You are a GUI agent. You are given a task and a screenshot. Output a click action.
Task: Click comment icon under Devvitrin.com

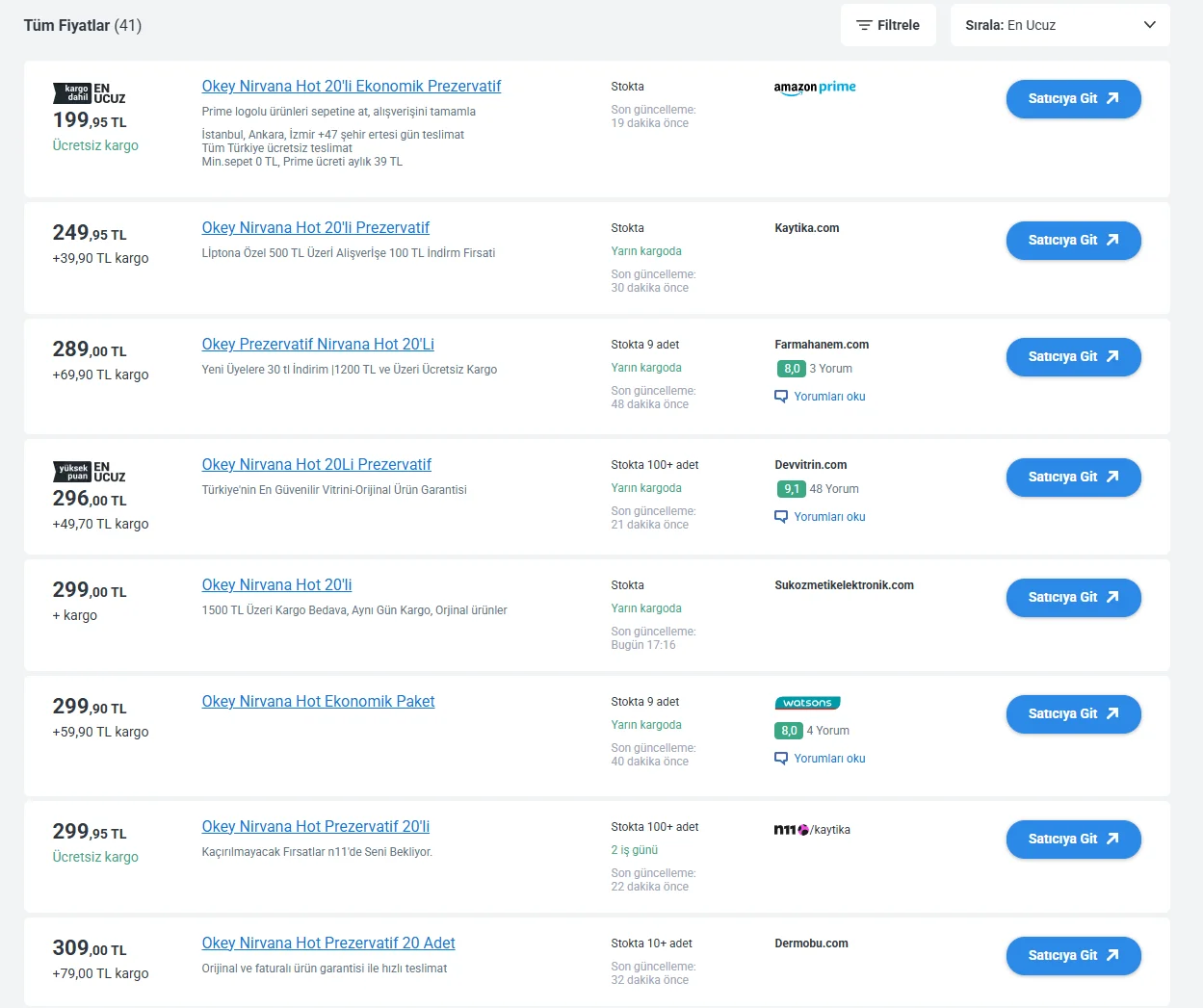point(781,517)
